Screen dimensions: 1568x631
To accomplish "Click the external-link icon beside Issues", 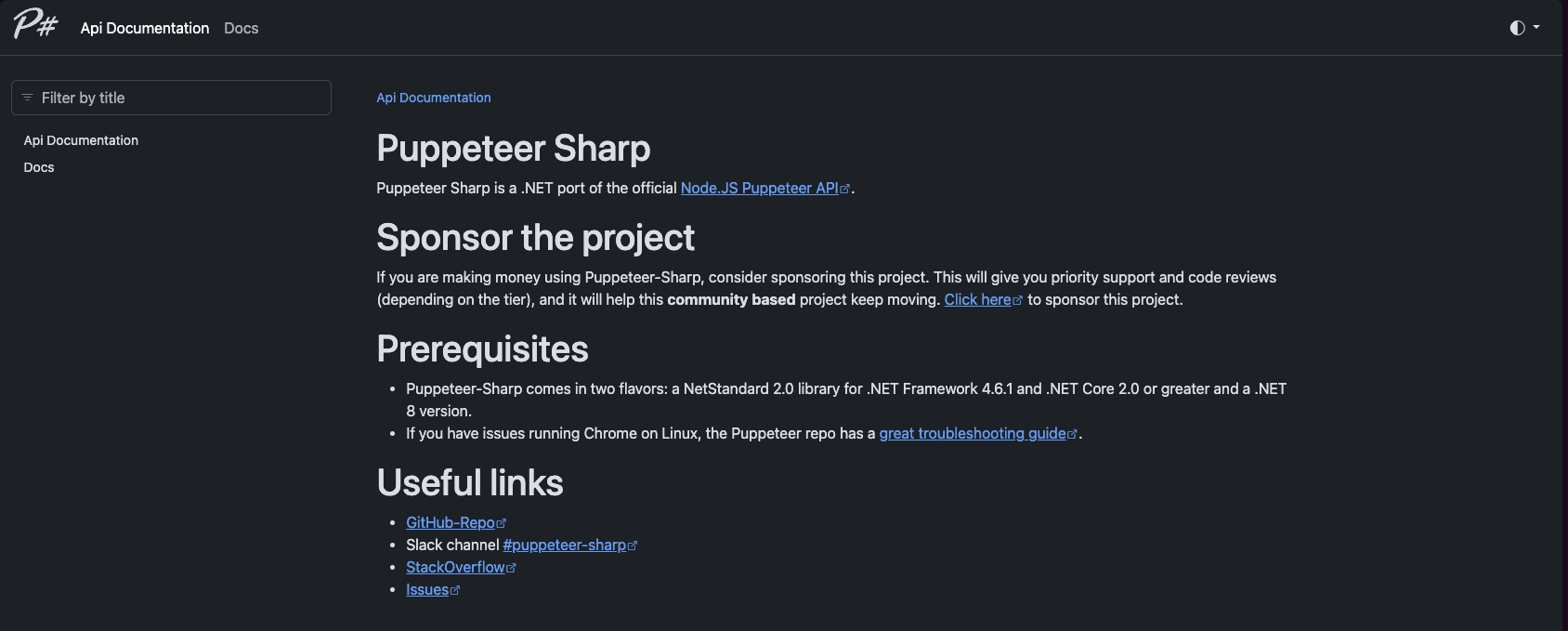I will point(454,588).
